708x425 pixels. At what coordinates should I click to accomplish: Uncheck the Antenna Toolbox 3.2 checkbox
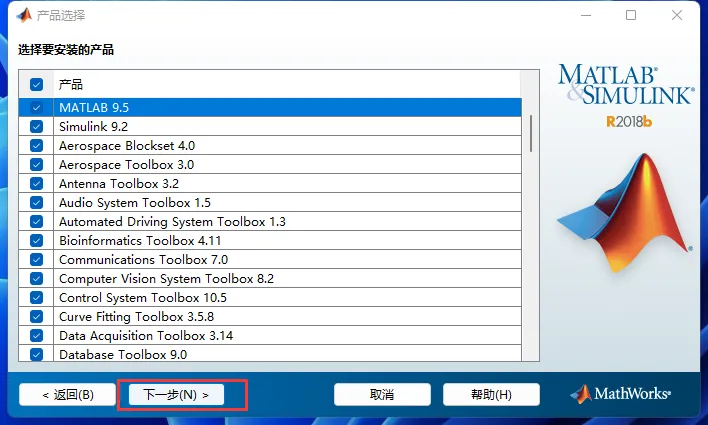36,183
